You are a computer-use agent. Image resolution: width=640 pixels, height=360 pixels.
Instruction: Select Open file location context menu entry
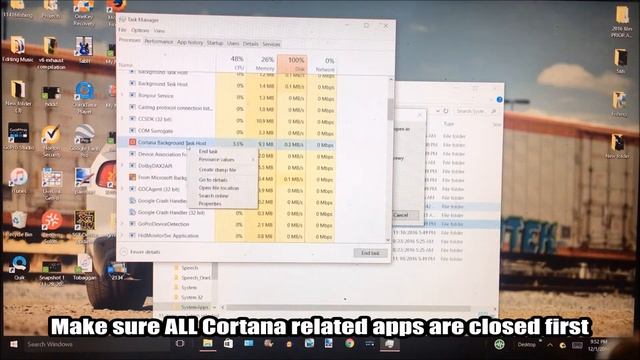(219, 188)
